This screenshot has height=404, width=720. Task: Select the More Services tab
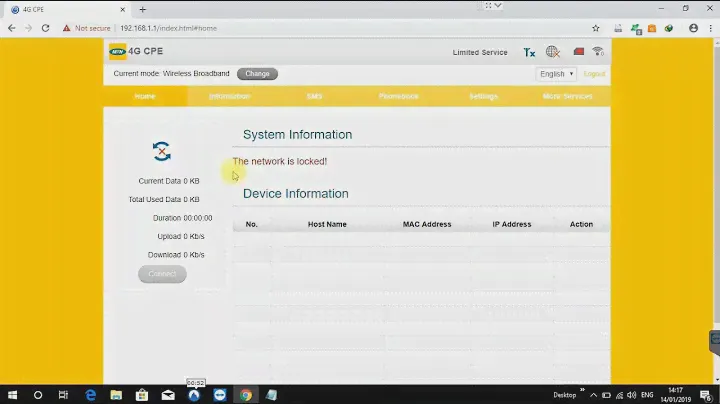[567, 97]
